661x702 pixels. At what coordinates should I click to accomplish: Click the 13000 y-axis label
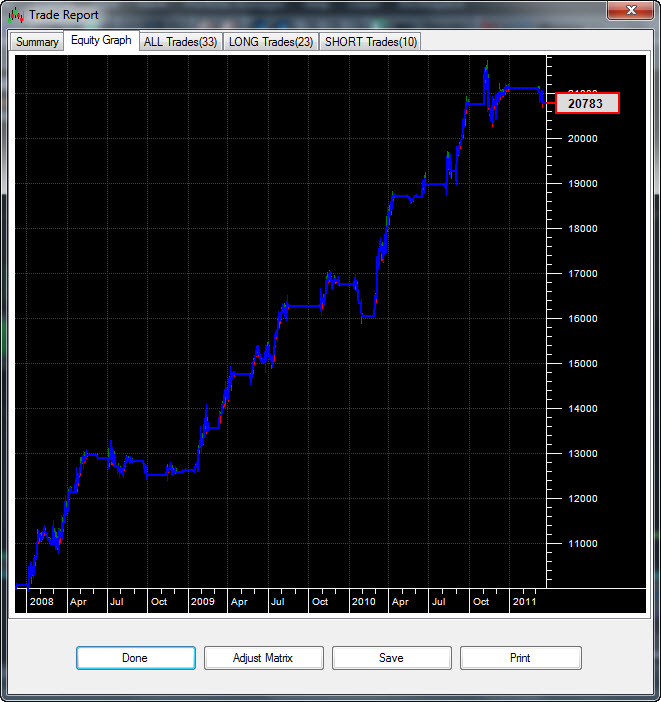click(x=582, y=454)
